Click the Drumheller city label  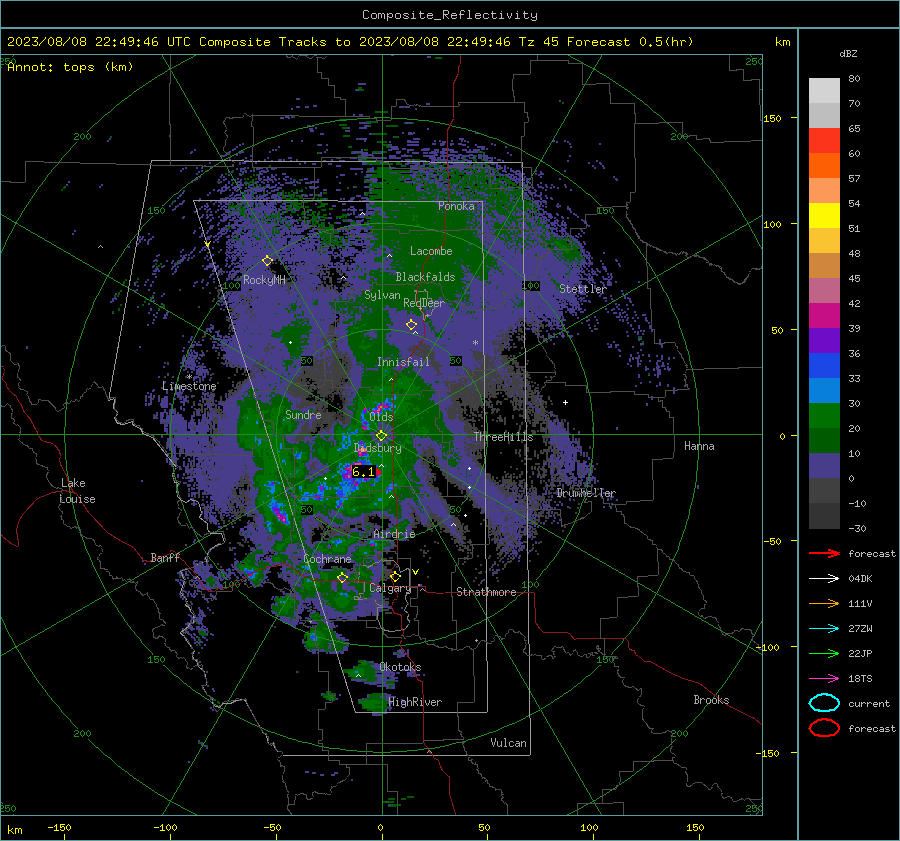[586, 493]
